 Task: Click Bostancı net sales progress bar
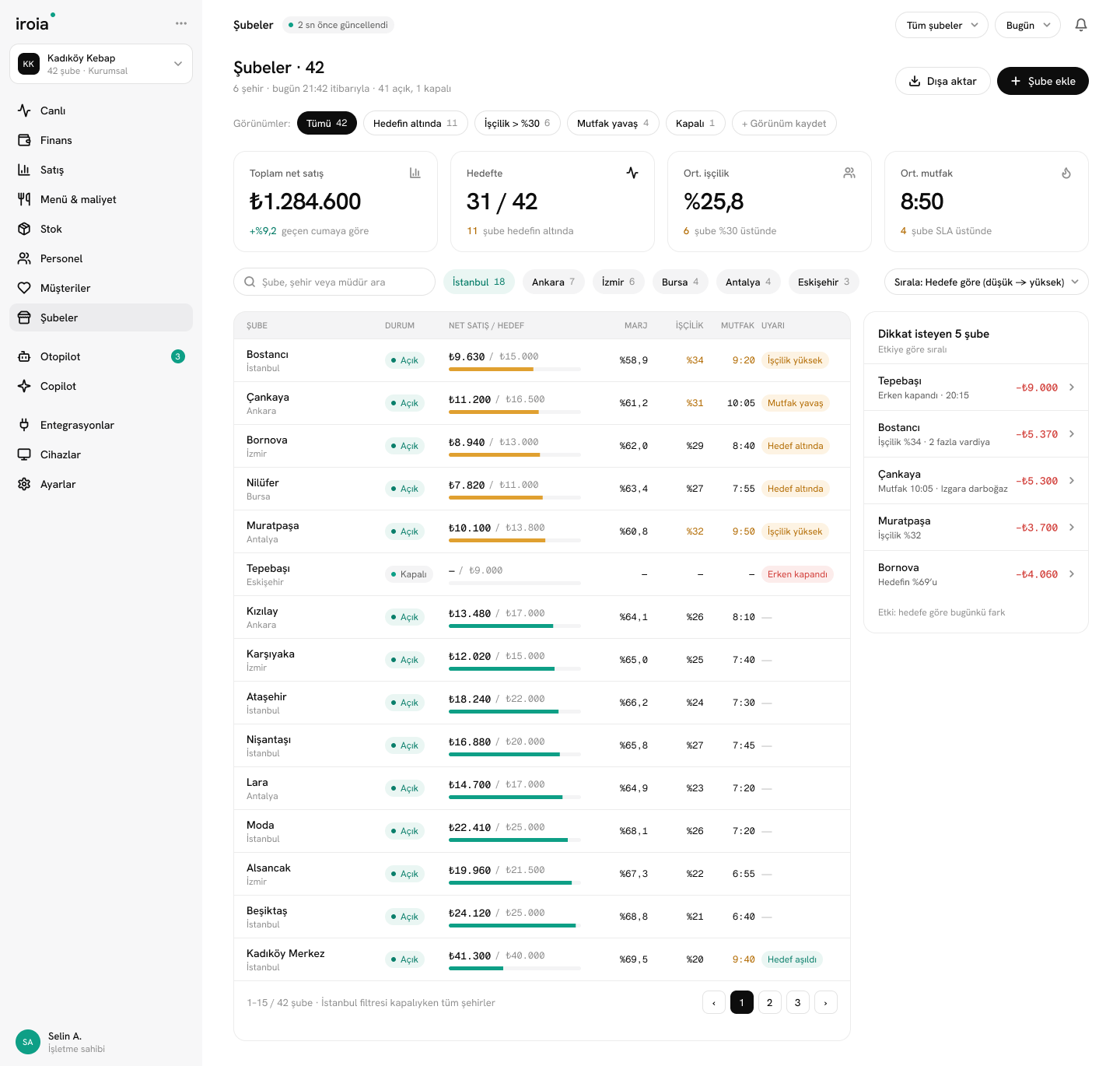click(515, 369)
